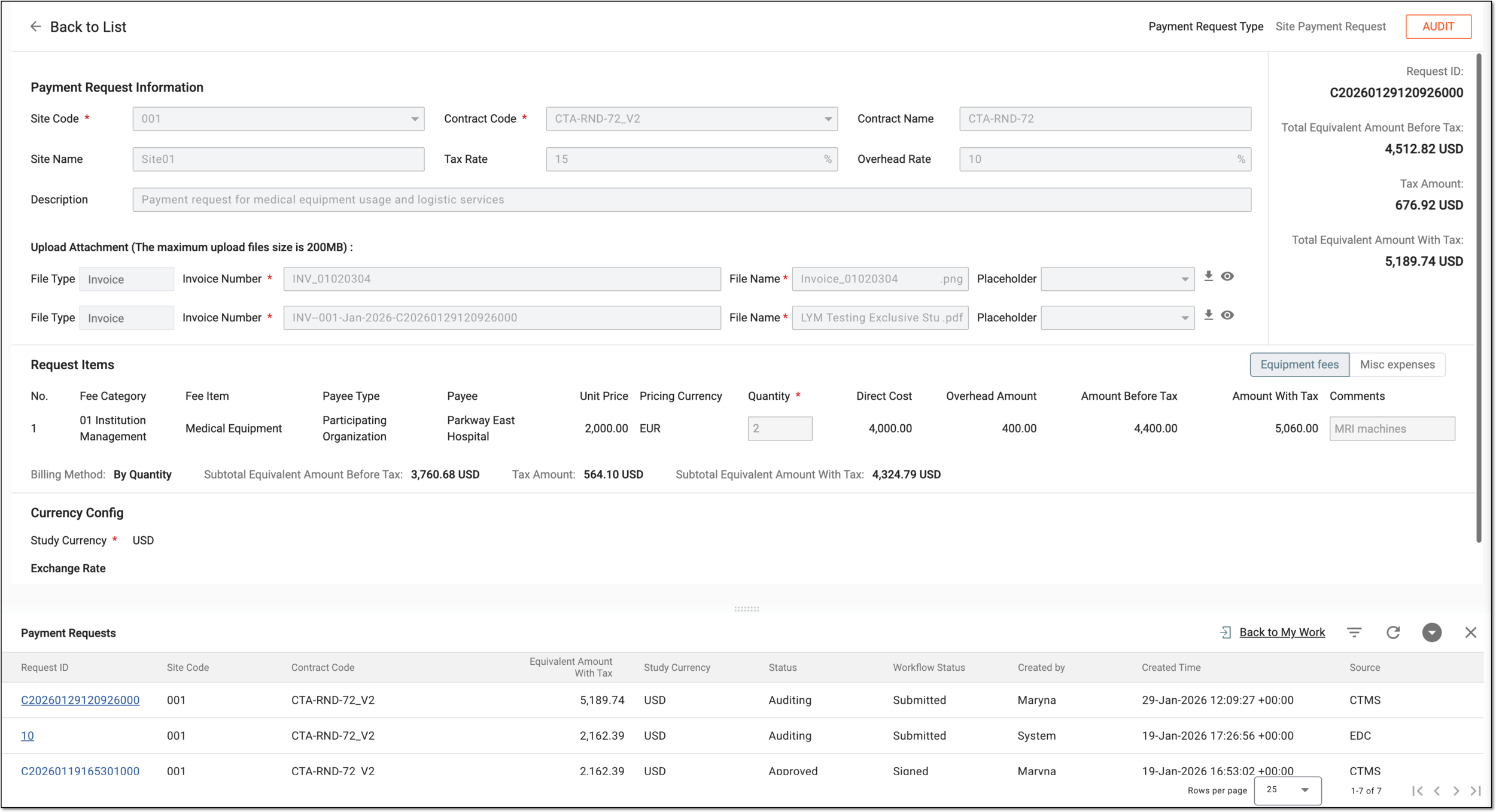Open Placeholder dropdown for INV--001-Jan-2026 row

(1117, 318)
